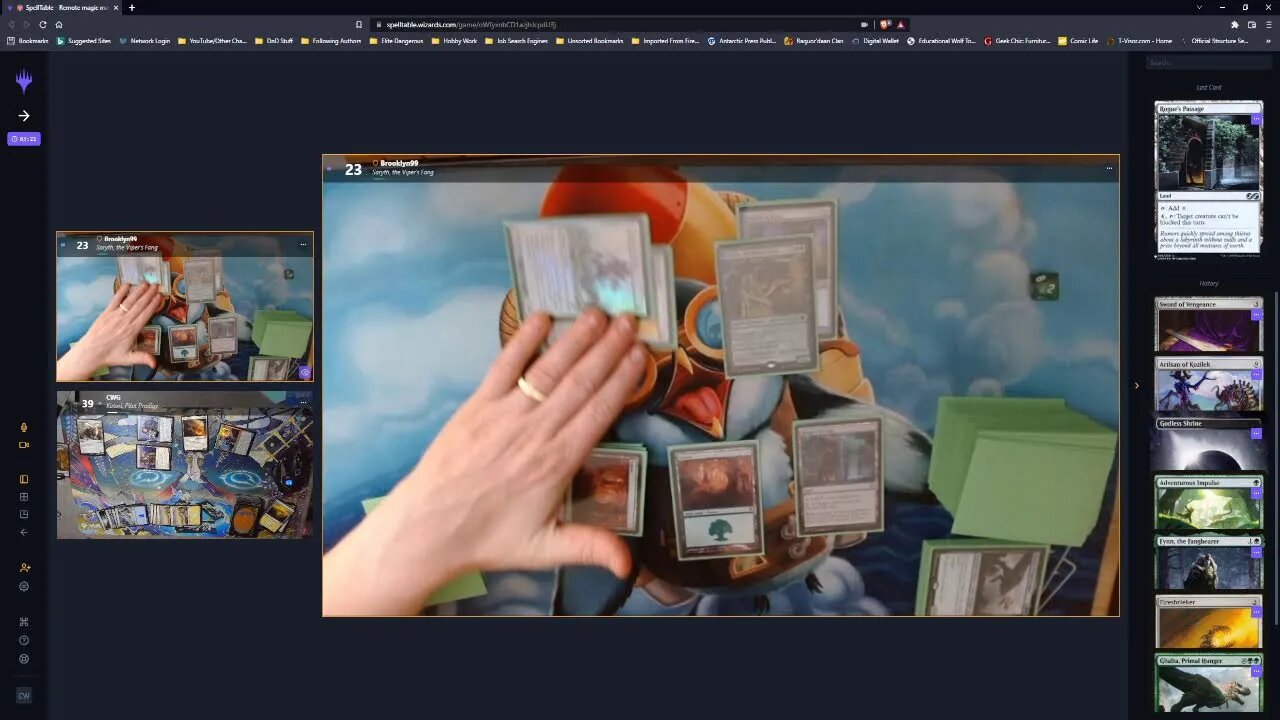Select Godless Shrine in history

click(1209, 443)
